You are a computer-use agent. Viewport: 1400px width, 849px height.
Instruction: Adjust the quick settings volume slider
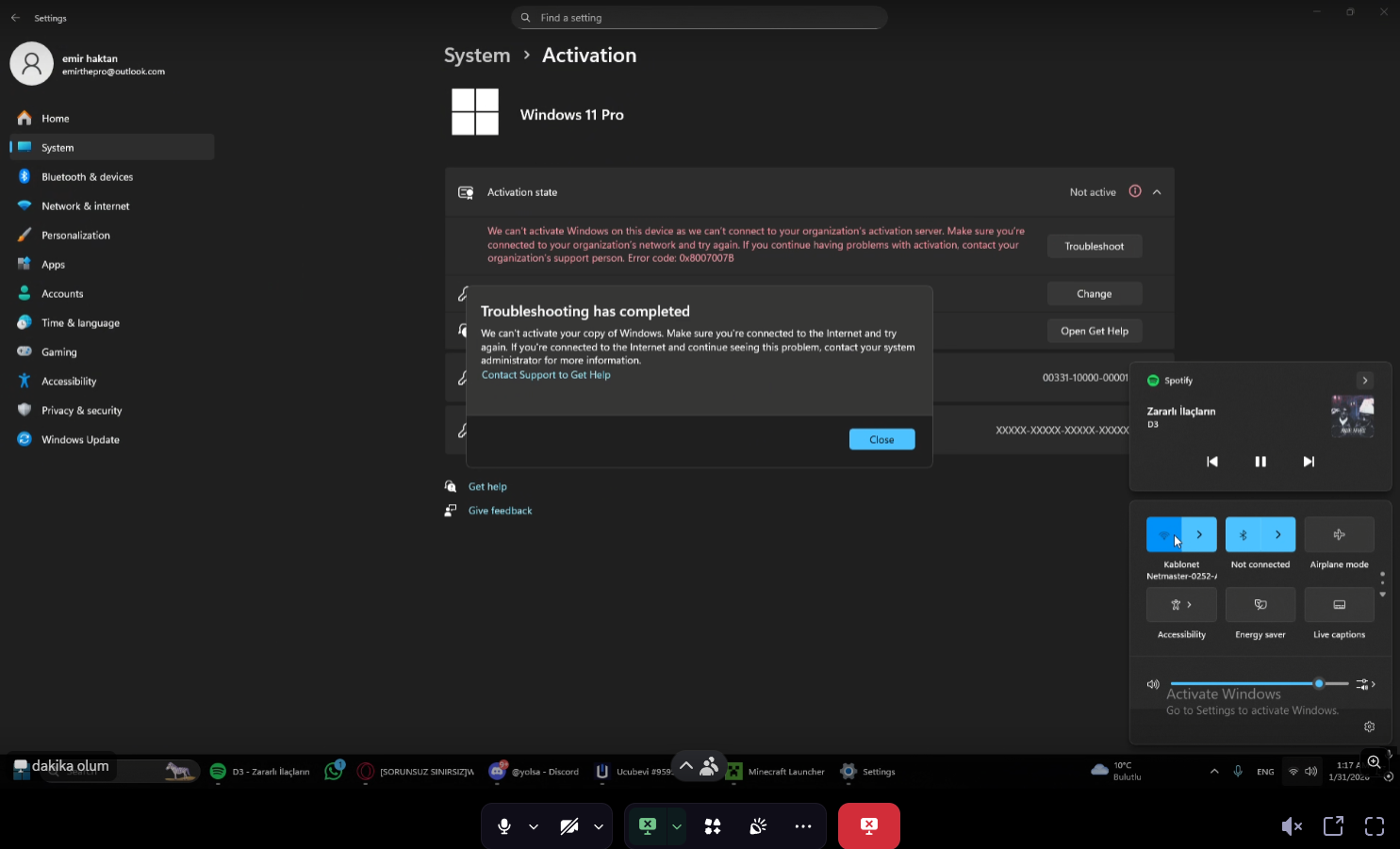coord(1260,684)
